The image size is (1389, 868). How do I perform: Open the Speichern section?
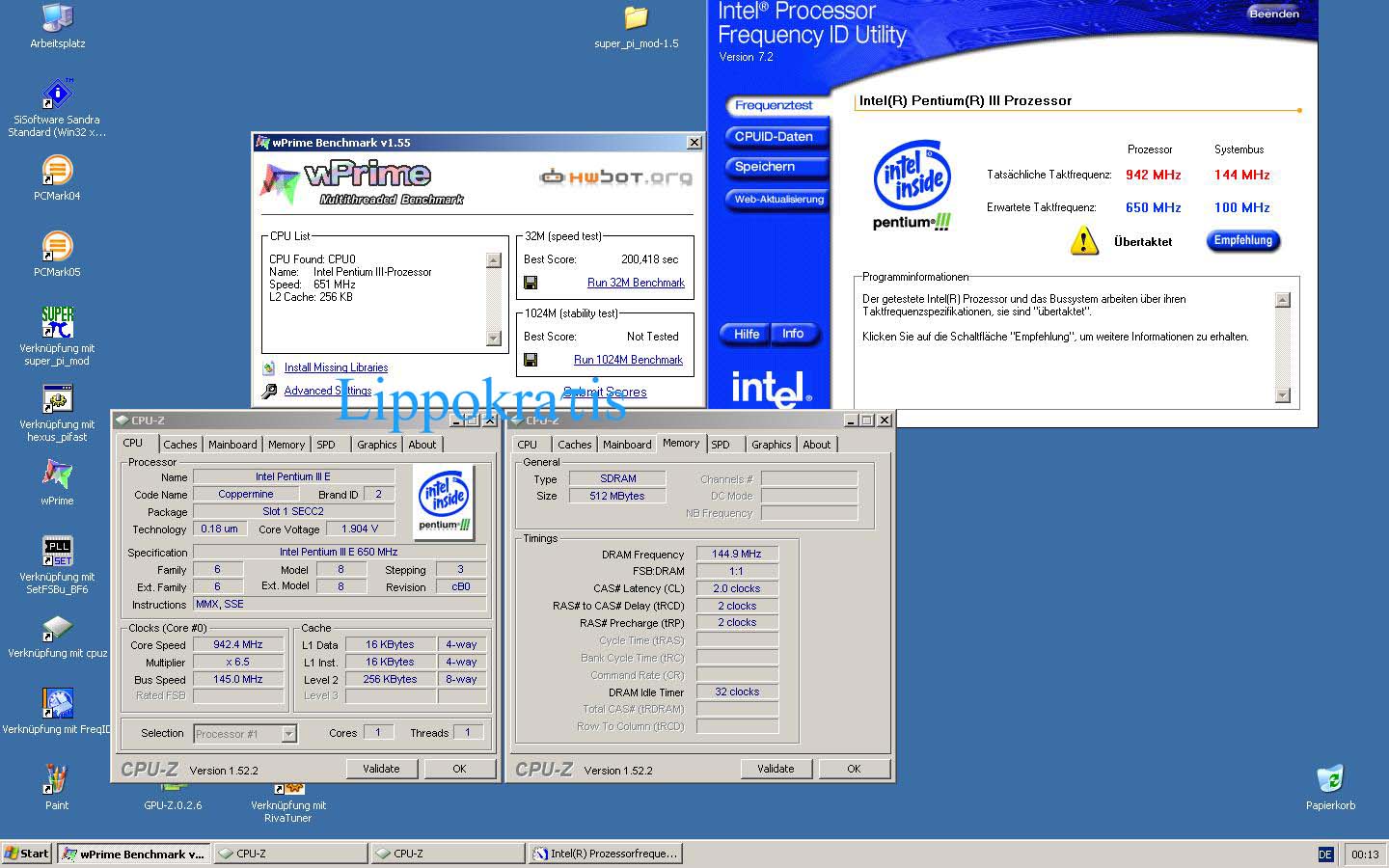(x=775, y=167)
